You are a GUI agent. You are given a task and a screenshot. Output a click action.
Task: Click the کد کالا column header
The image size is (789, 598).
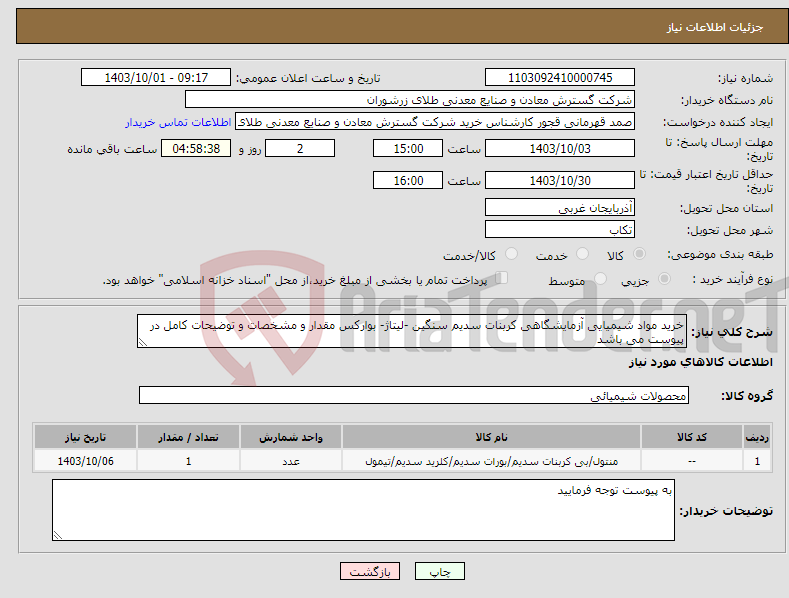tap(692, 437)
